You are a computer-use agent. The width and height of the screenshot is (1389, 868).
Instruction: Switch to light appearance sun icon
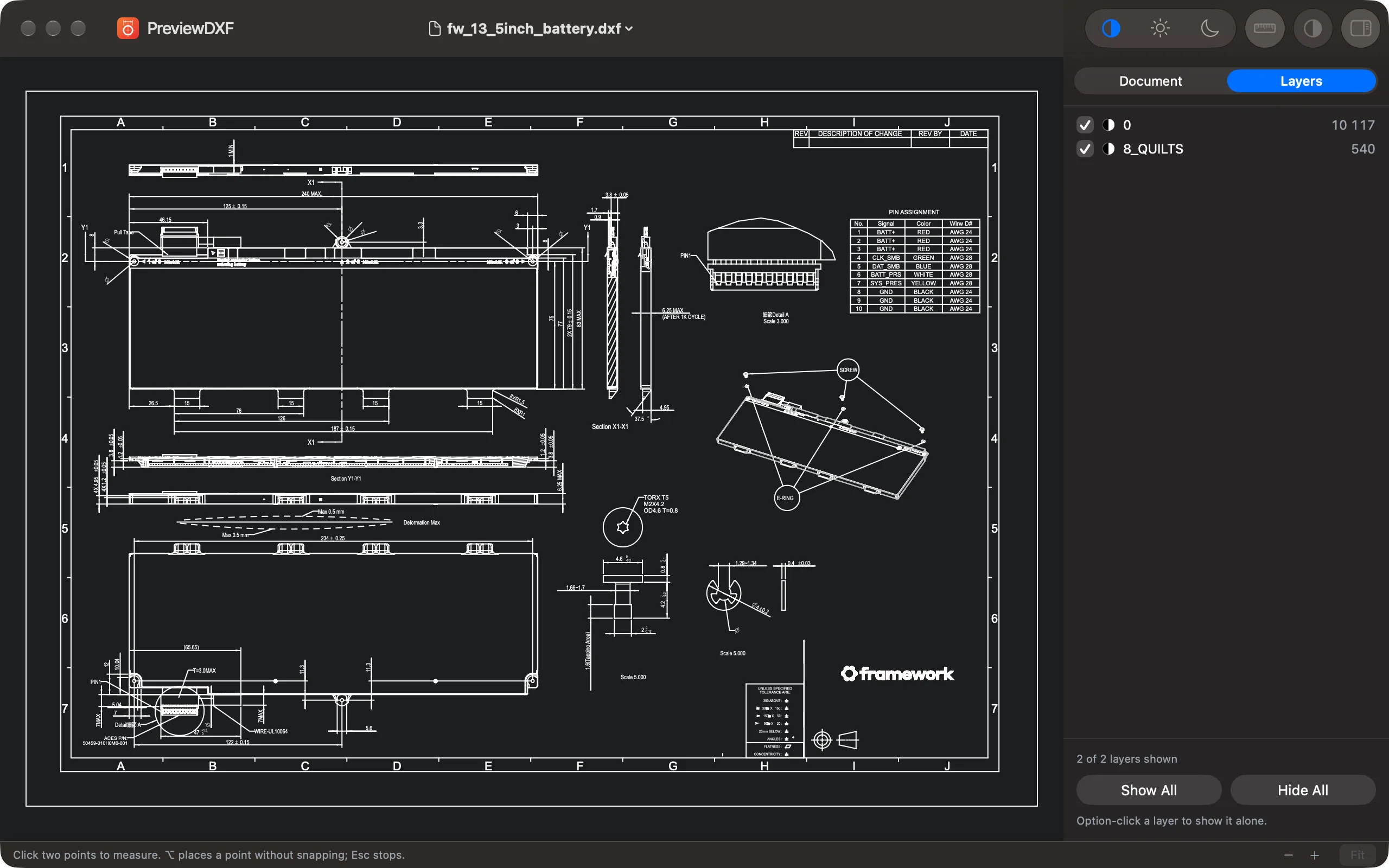pos(1160,28)
